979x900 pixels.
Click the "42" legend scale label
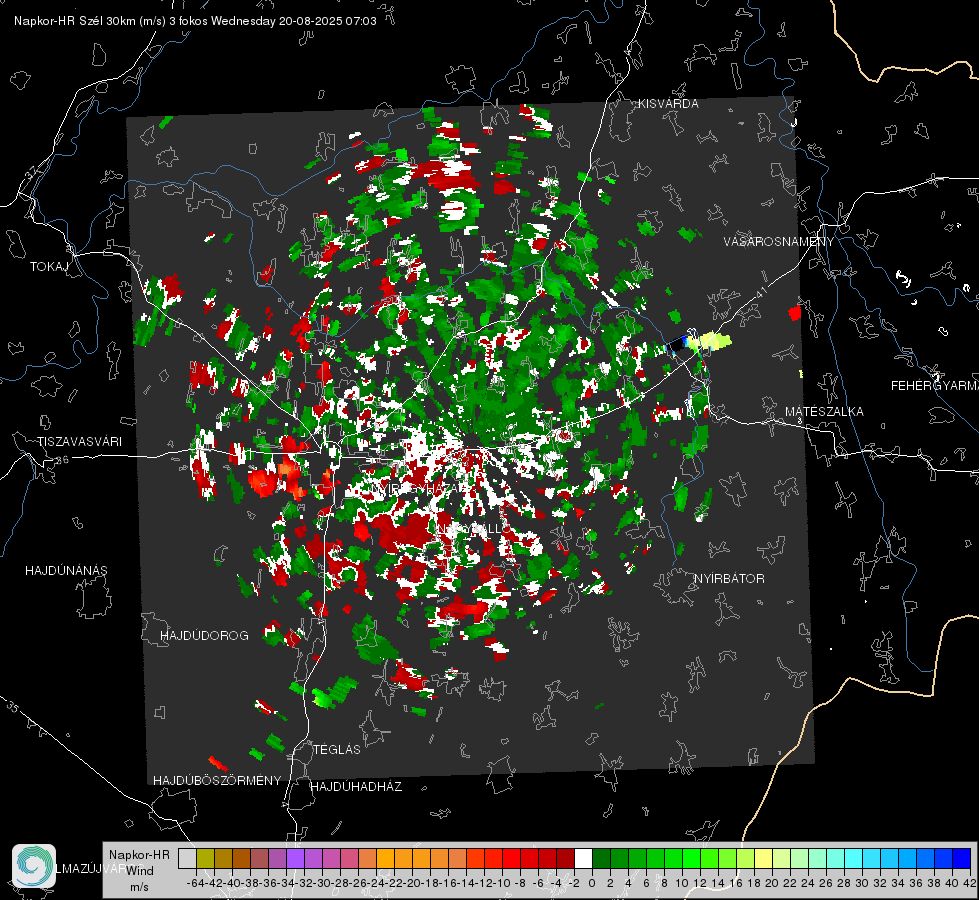pyautogui.click(x=969, y=883)
